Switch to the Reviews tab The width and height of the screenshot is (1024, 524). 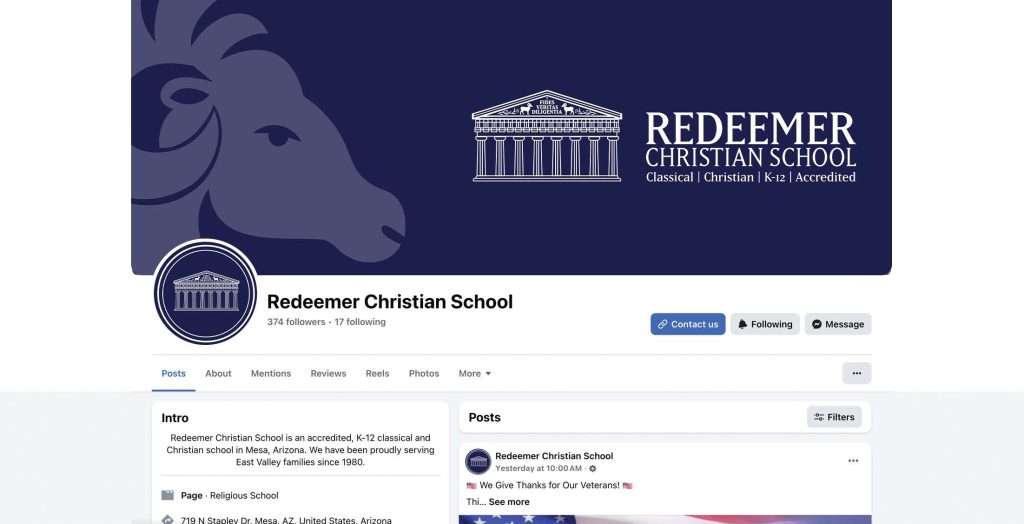tap(328, 374)
